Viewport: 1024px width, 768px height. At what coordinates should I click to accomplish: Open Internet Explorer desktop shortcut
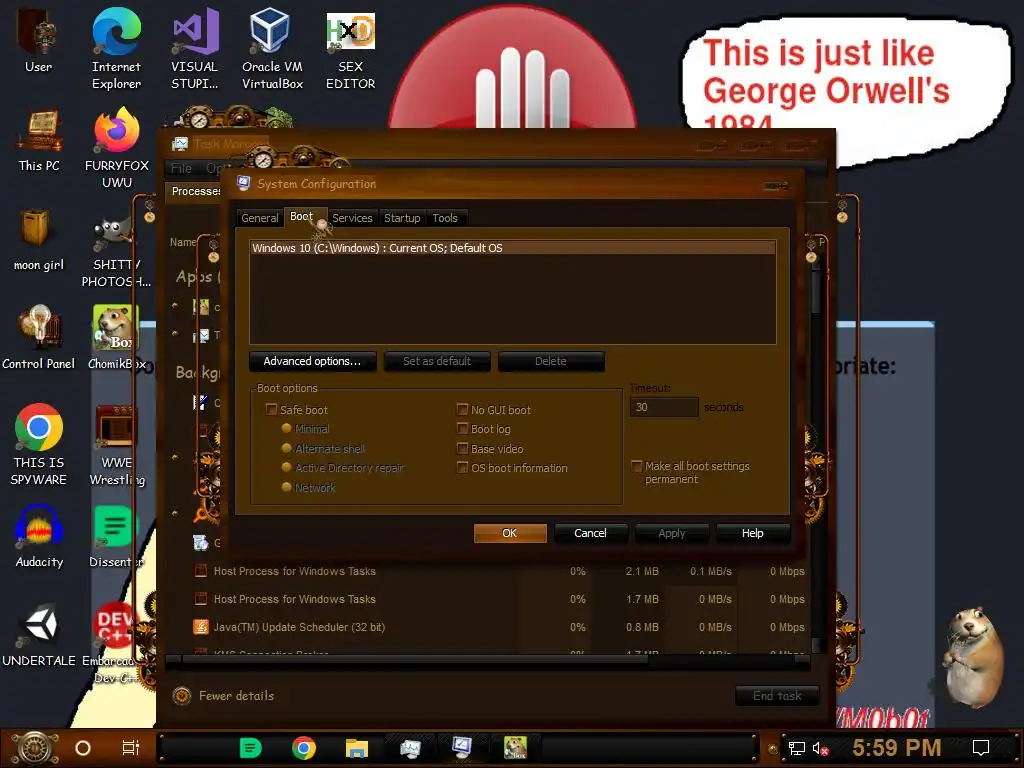point(116,47)
